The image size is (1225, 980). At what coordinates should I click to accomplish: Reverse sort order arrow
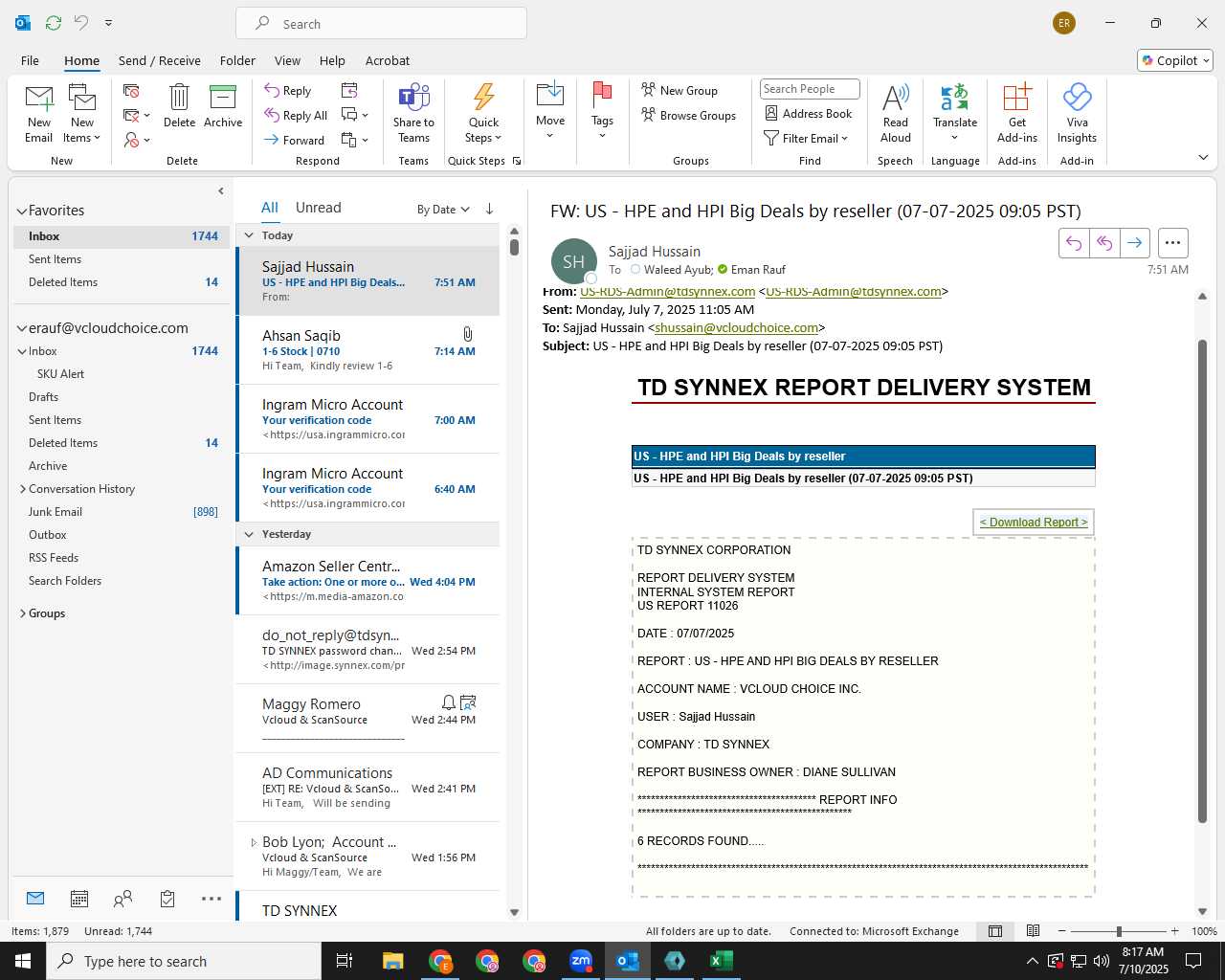point(489,209)
